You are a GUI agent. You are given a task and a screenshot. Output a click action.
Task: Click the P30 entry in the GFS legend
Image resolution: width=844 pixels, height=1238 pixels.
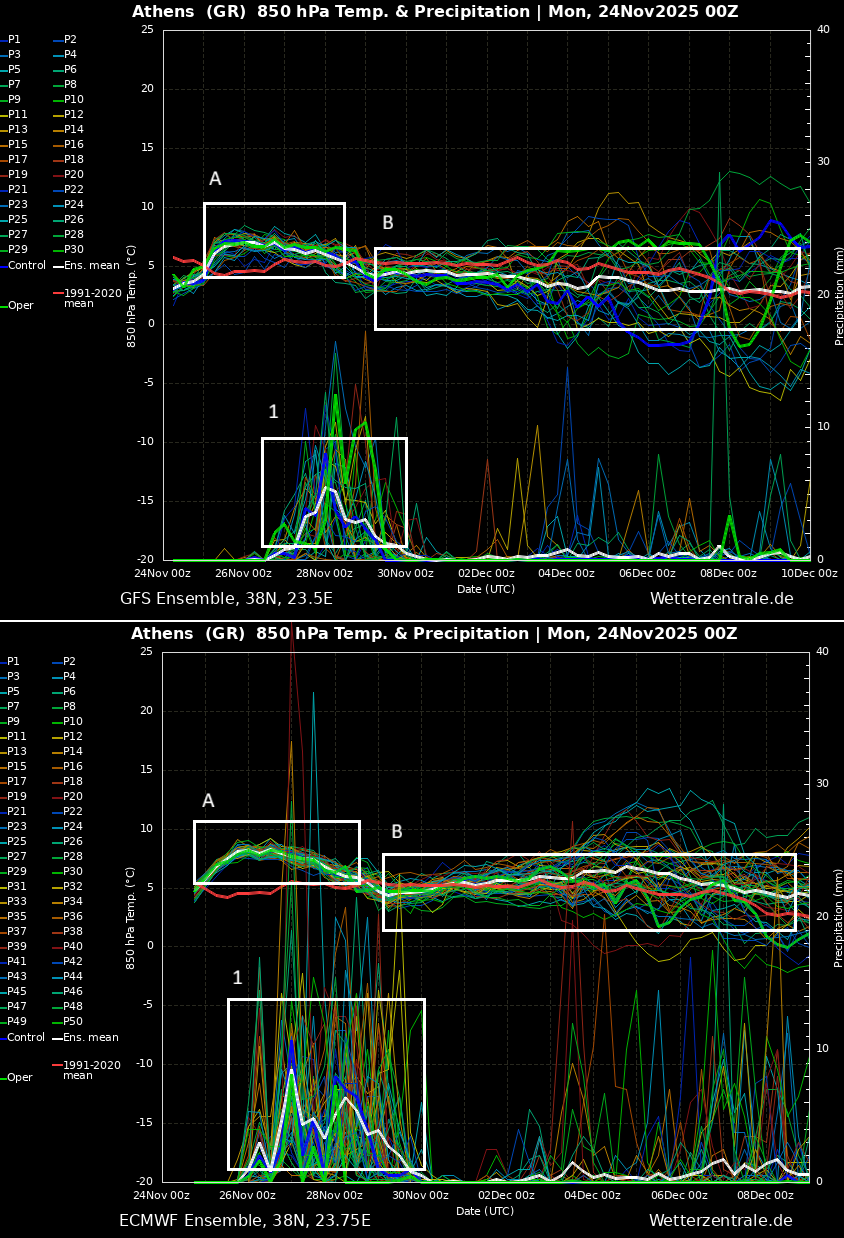(x=74, y=250)
